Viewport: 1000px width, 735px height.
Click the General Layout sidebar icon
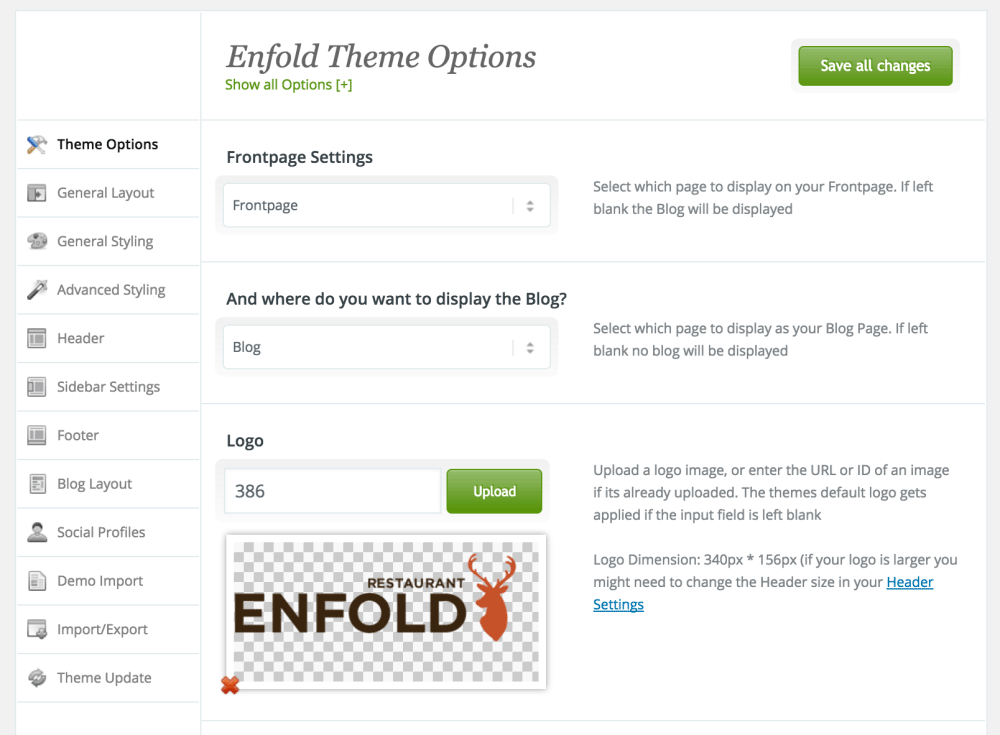36,193
